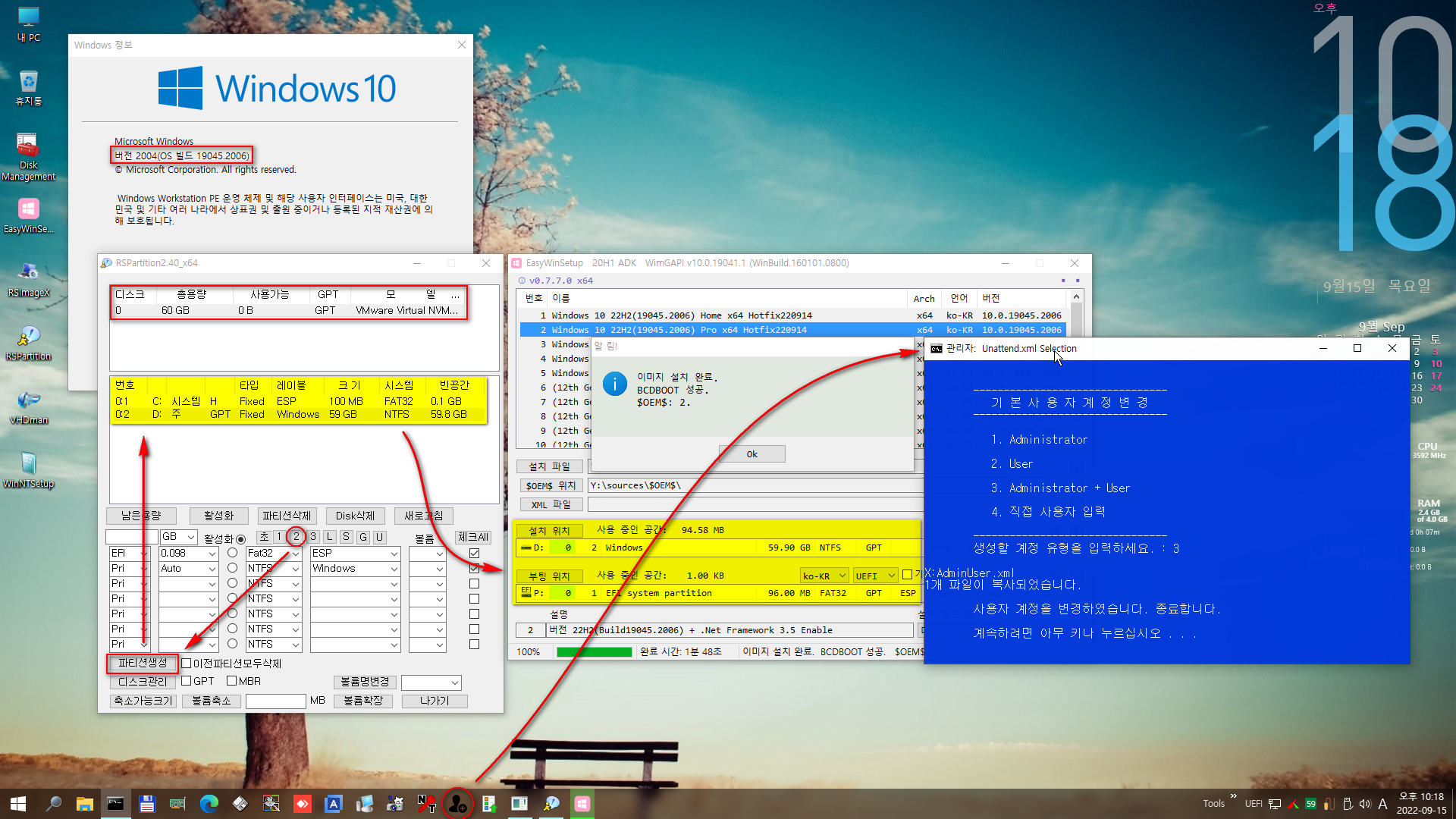This screenshot has width=1456, height=819.
Task: Click the Ok button in the dialog
Action: (x=752, y=454)
